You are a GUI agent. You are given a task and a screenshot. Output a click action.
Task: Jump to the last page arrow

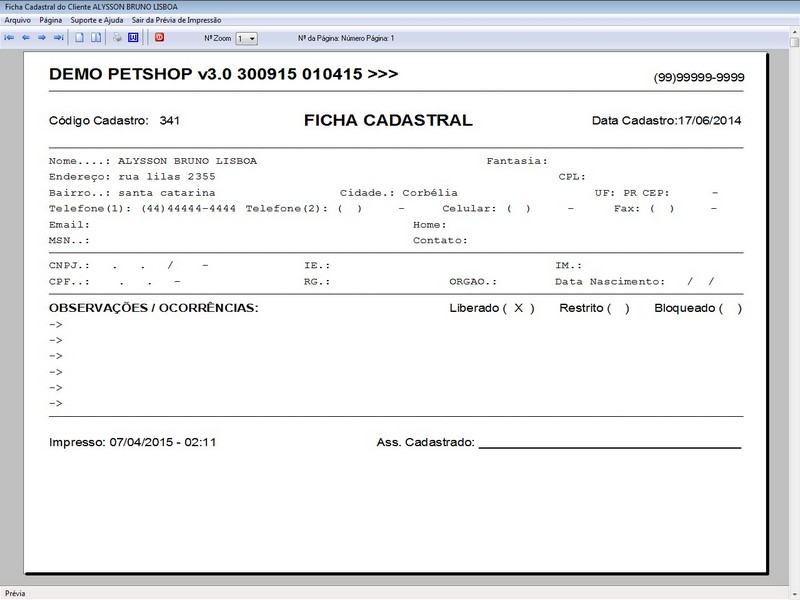[58, 38]
